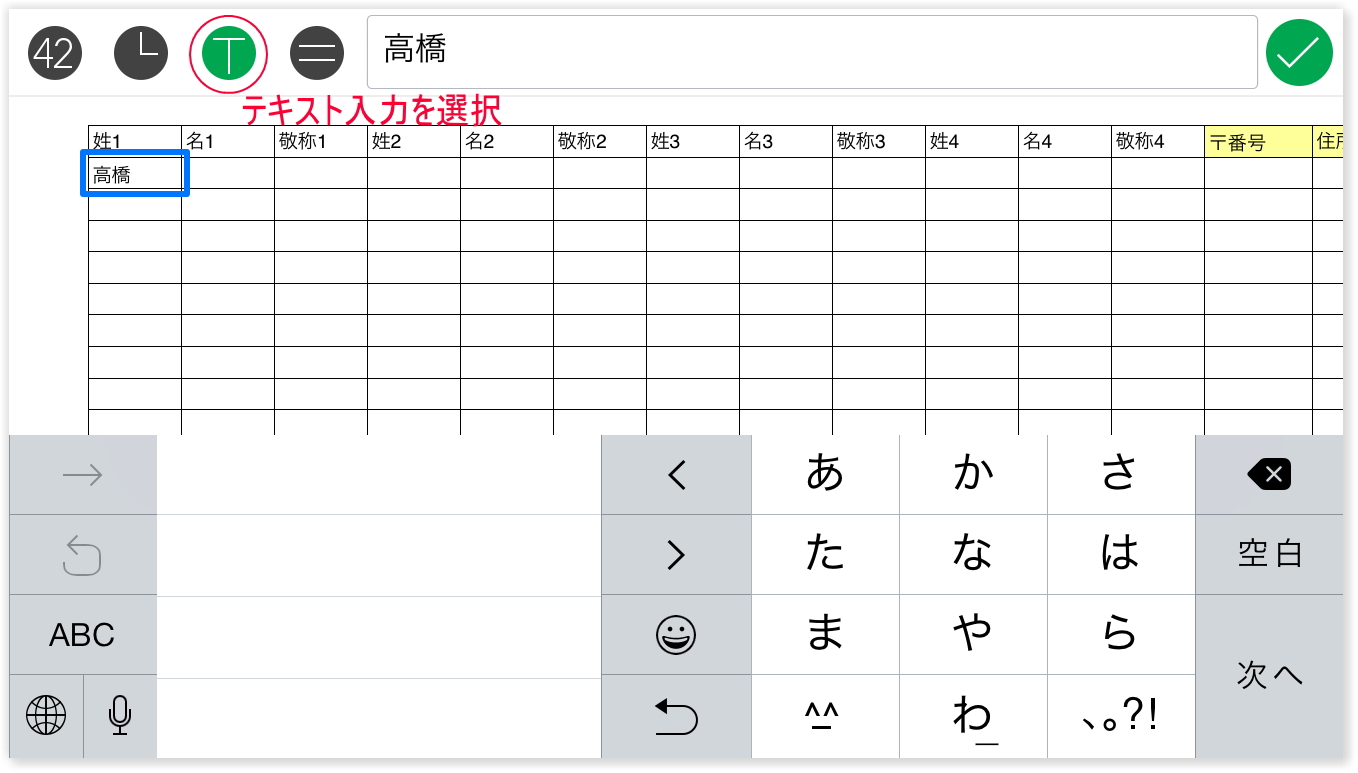Tap the さ kana key

pos(1121,475)
